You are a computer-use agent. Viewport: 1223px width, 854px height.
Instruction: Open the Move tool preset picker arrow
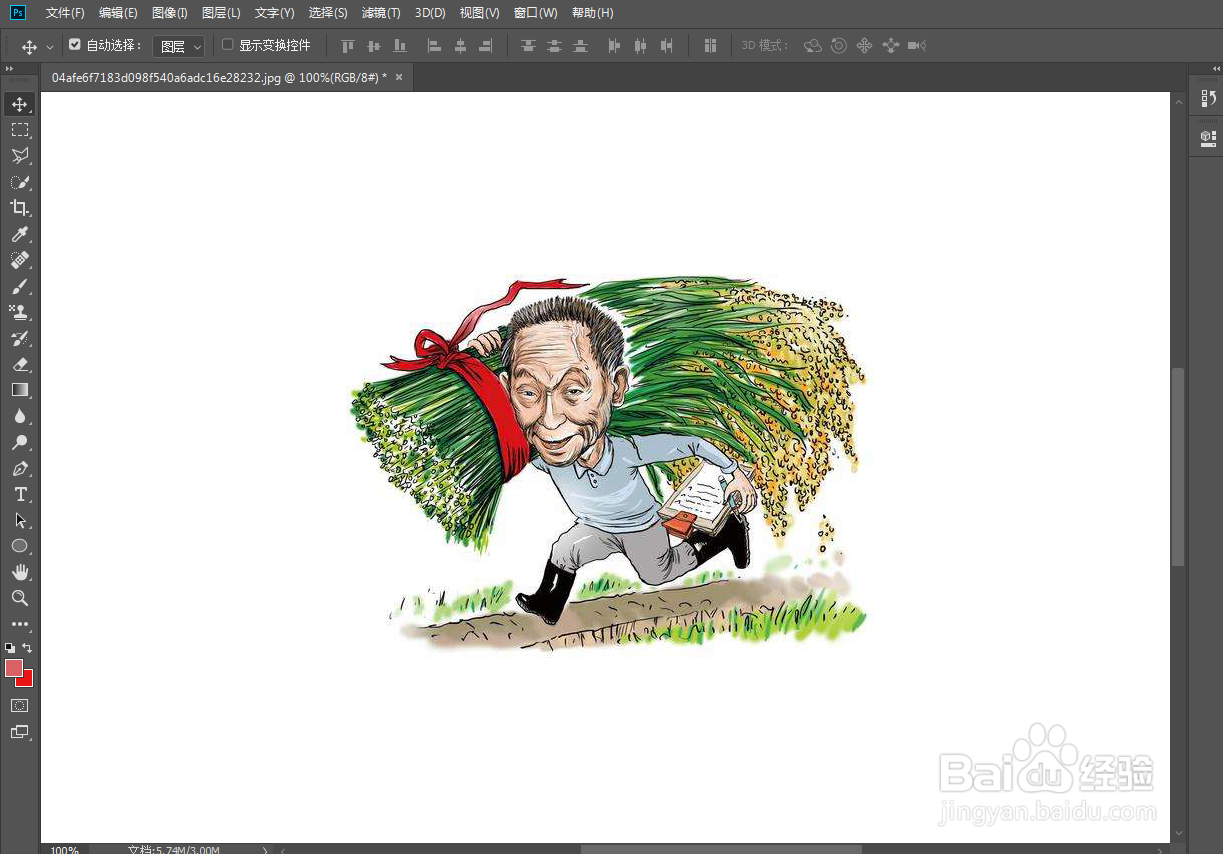[x=50, y=47]
